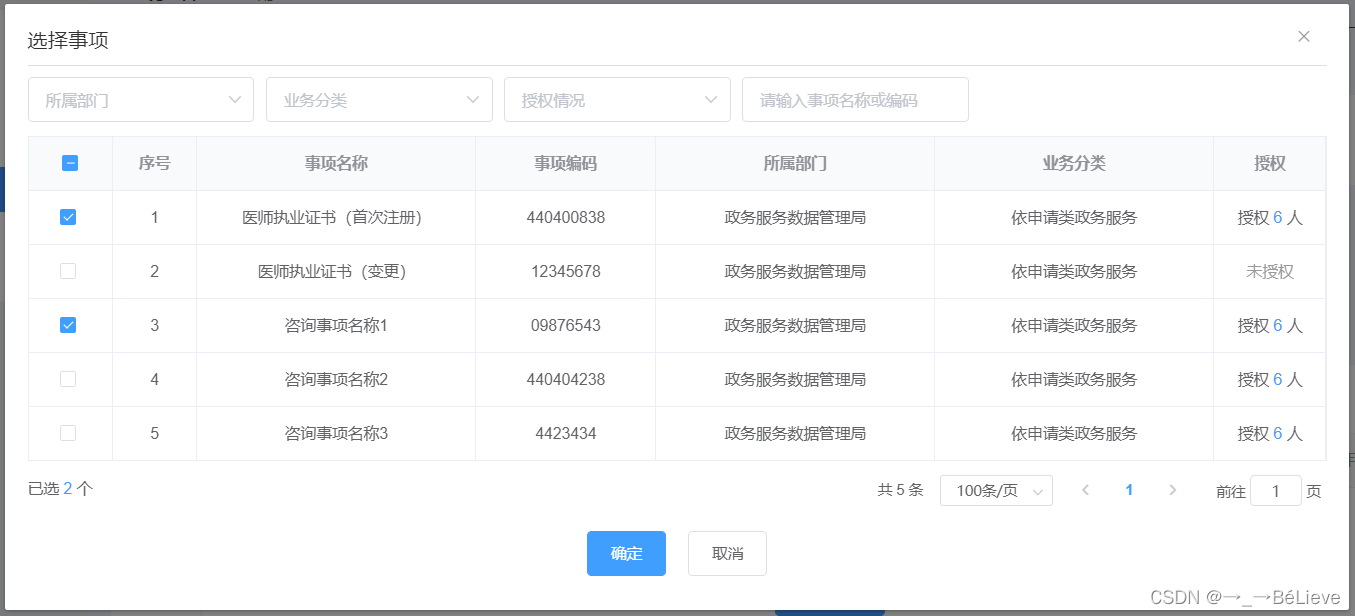Click the 取消 cancel button

coord(726,553)
